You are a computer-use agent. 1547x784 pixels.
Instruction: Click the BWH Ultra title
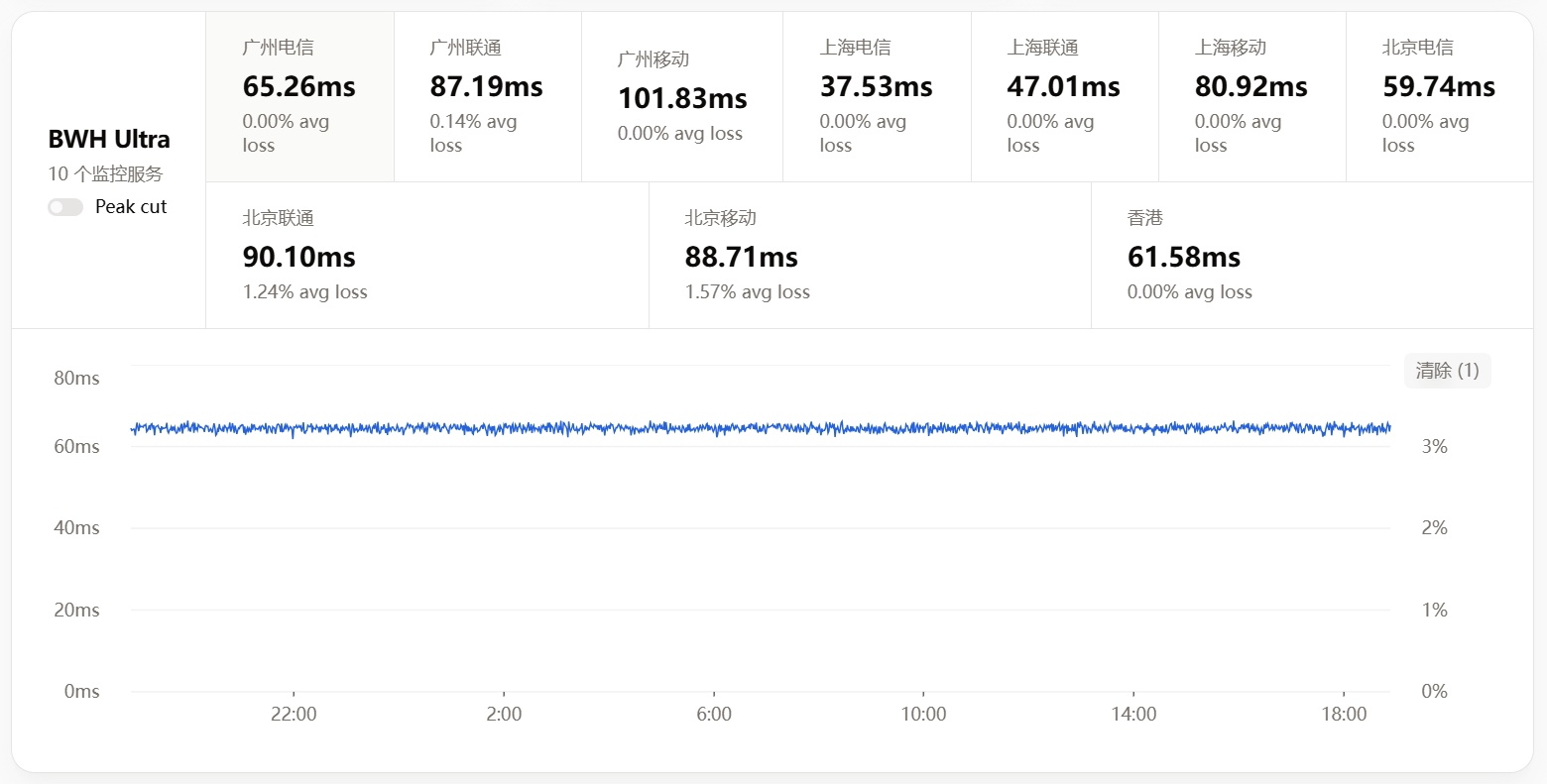(109, 139)
